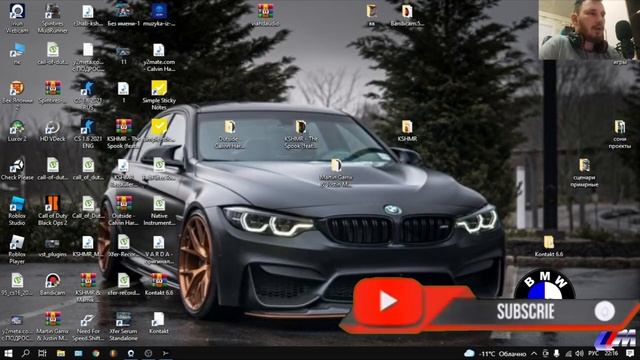Open the Check Please Unity shortcut
Screen dimensions: 640x360
17,169
